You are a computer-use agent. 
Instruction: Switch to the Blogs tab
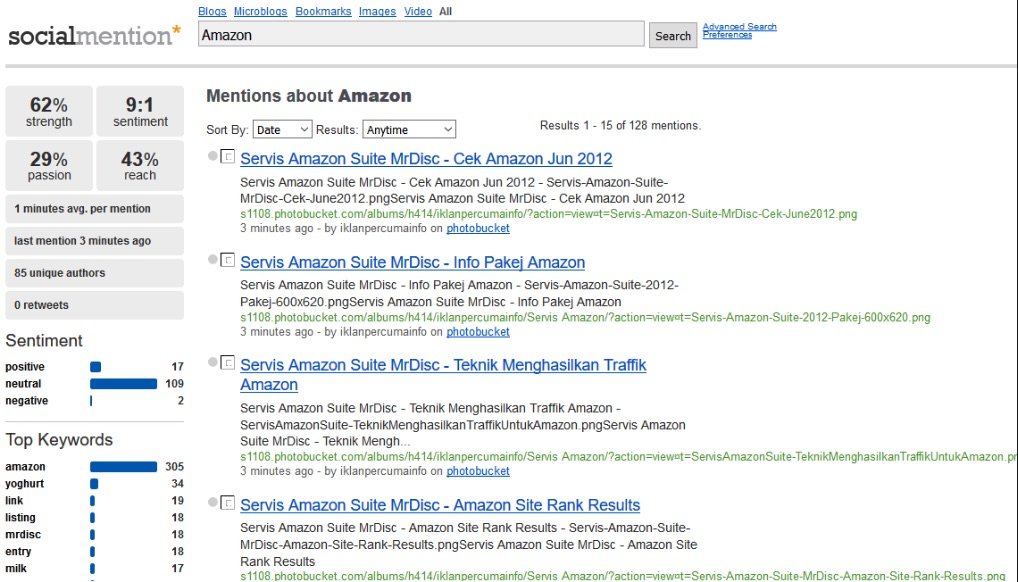(x=212, y=12)
